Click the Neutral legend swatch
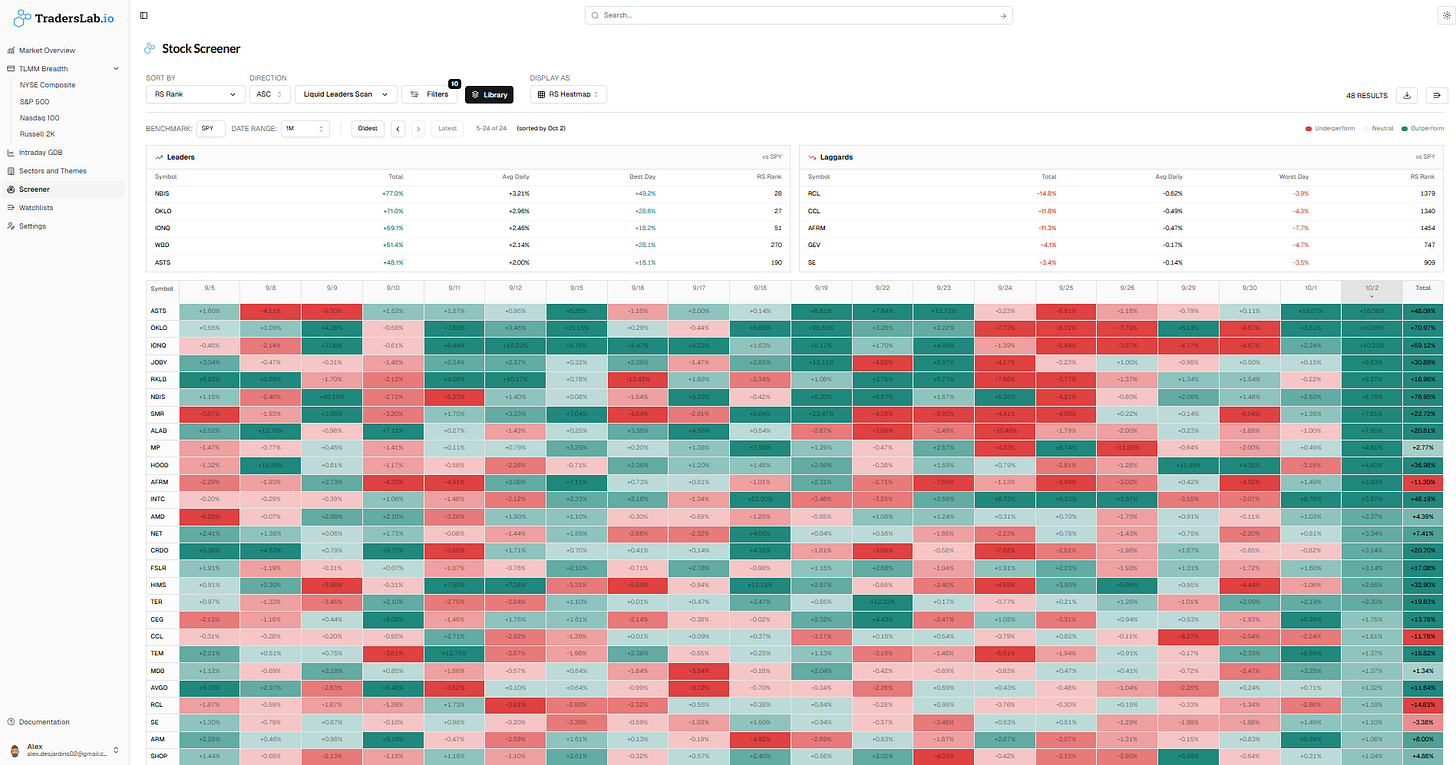Image resolution: width=1456 pixels, height=765 pixels. tap(1364, 128)
